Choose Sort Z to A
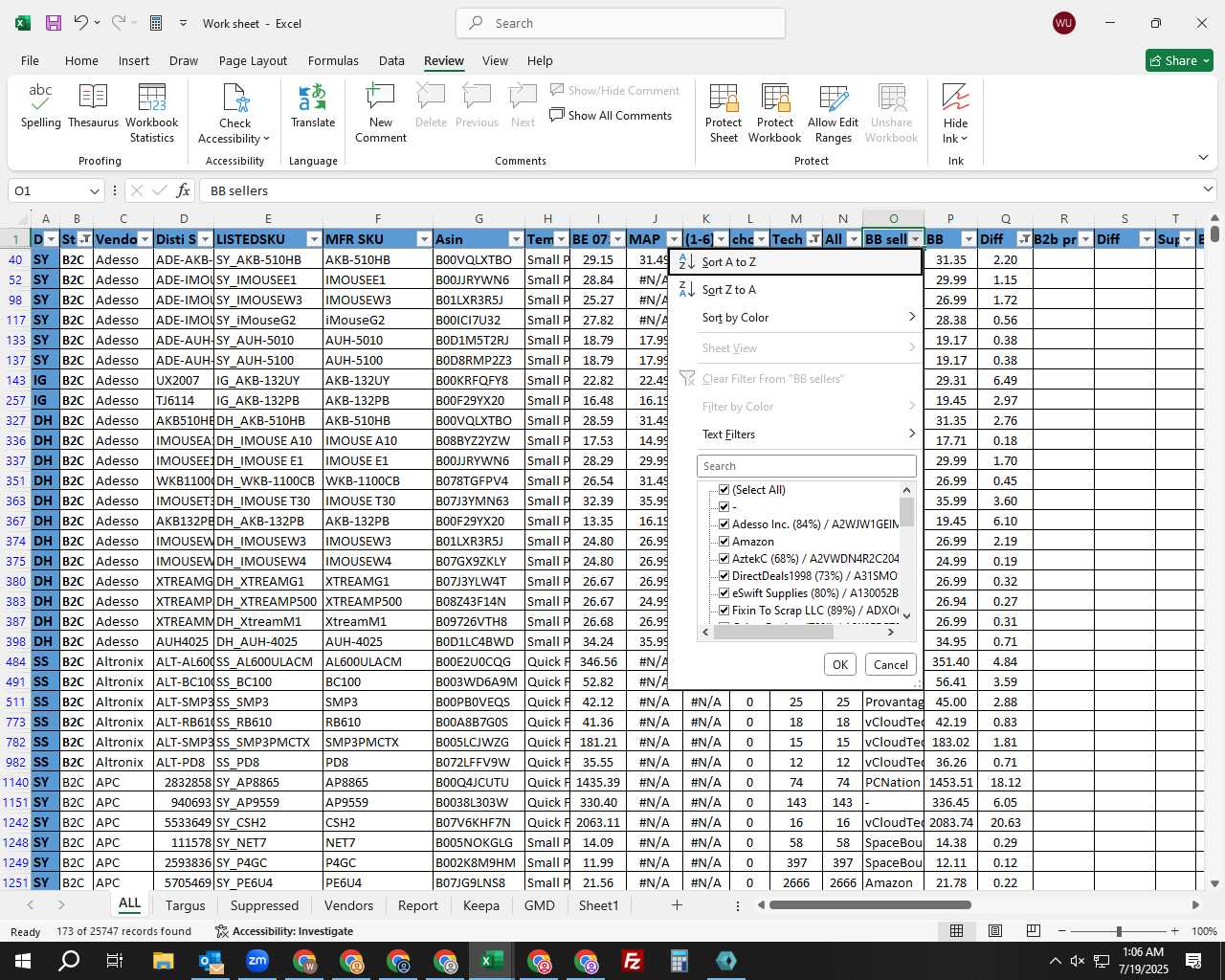 [x=796, y=290]
